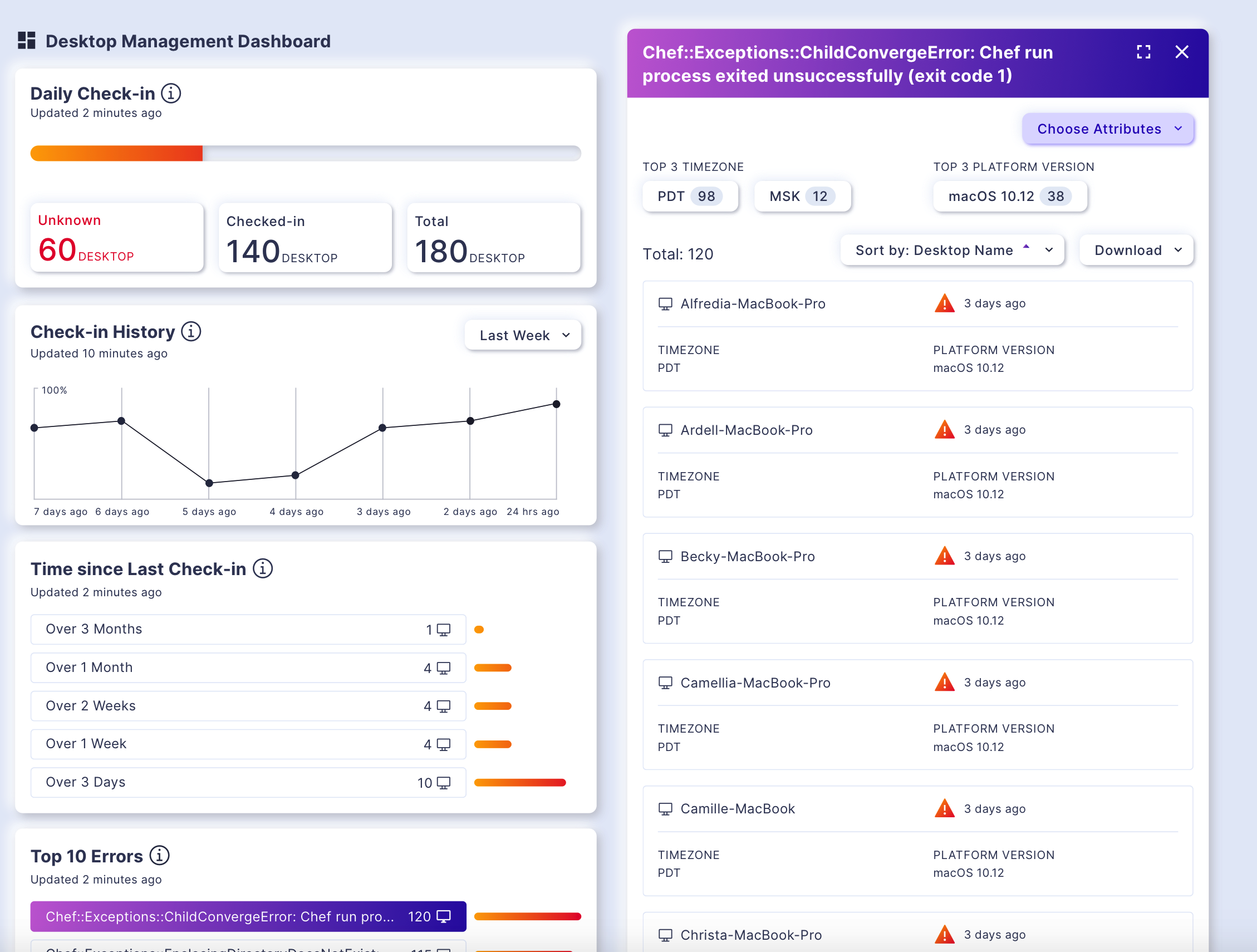Click the Check-in History info icon
The image size is (1257, 952).
(x=191, y=331)
